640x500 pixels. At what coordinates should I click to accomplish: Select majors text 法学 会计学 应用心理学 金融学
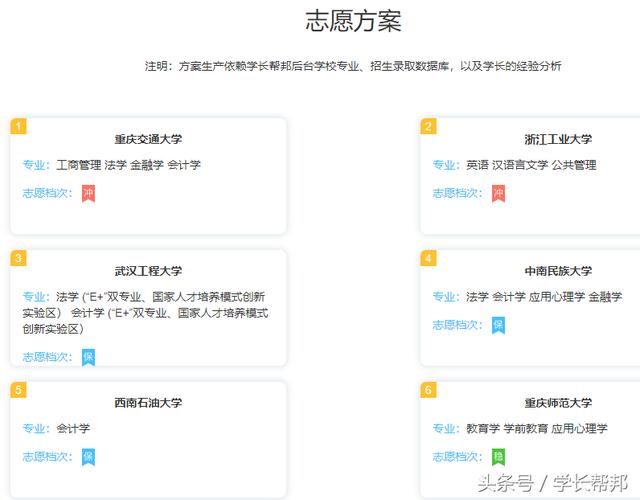tap(544, 297)
